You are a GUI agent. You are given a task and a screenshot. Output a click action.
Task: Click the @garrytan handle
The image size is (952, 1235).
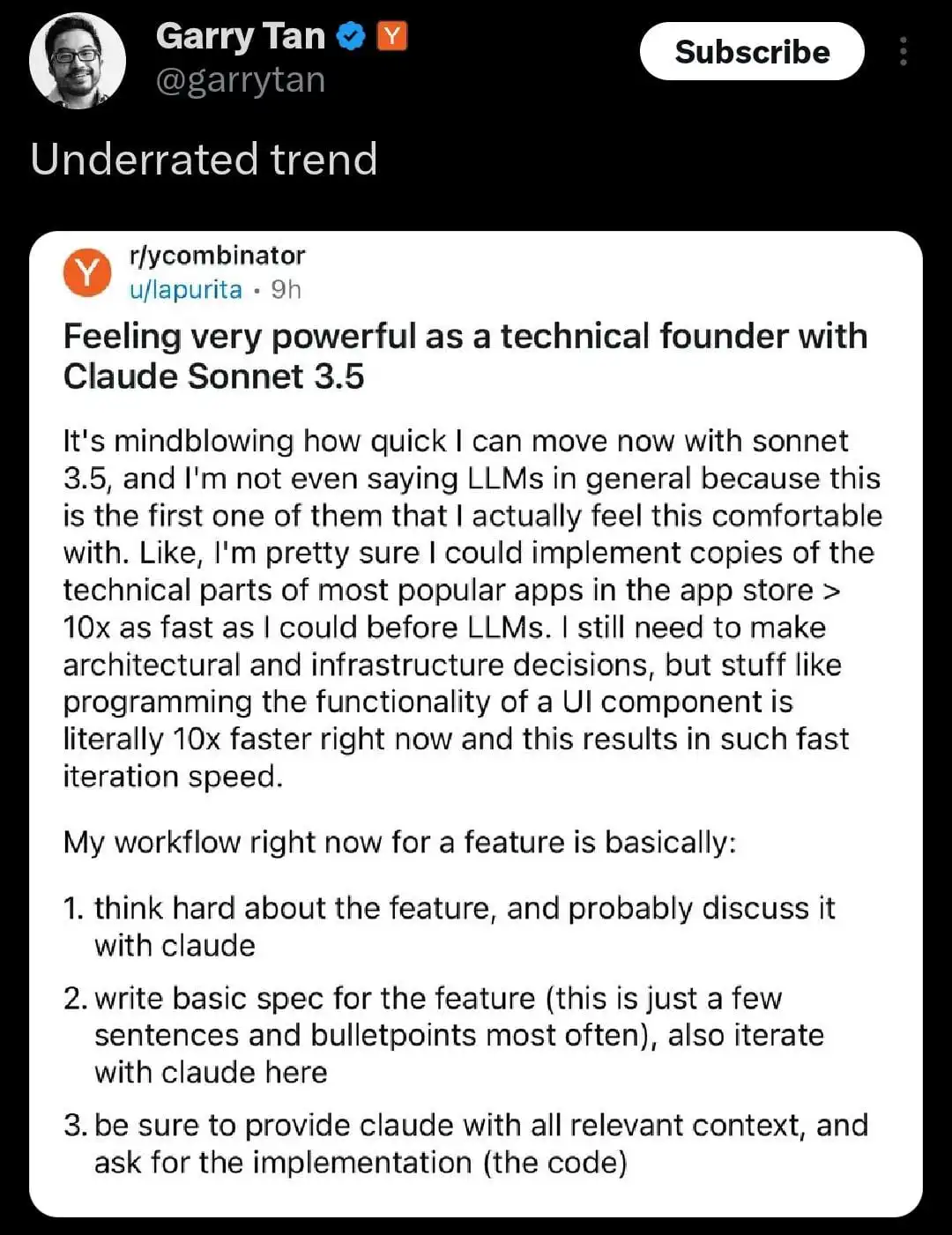coord(241,80)
